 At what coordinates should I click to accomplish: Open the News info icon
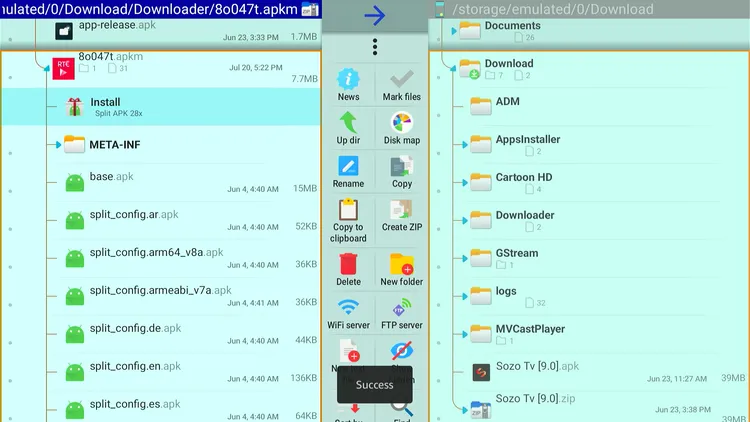click(x=348, y=79)
